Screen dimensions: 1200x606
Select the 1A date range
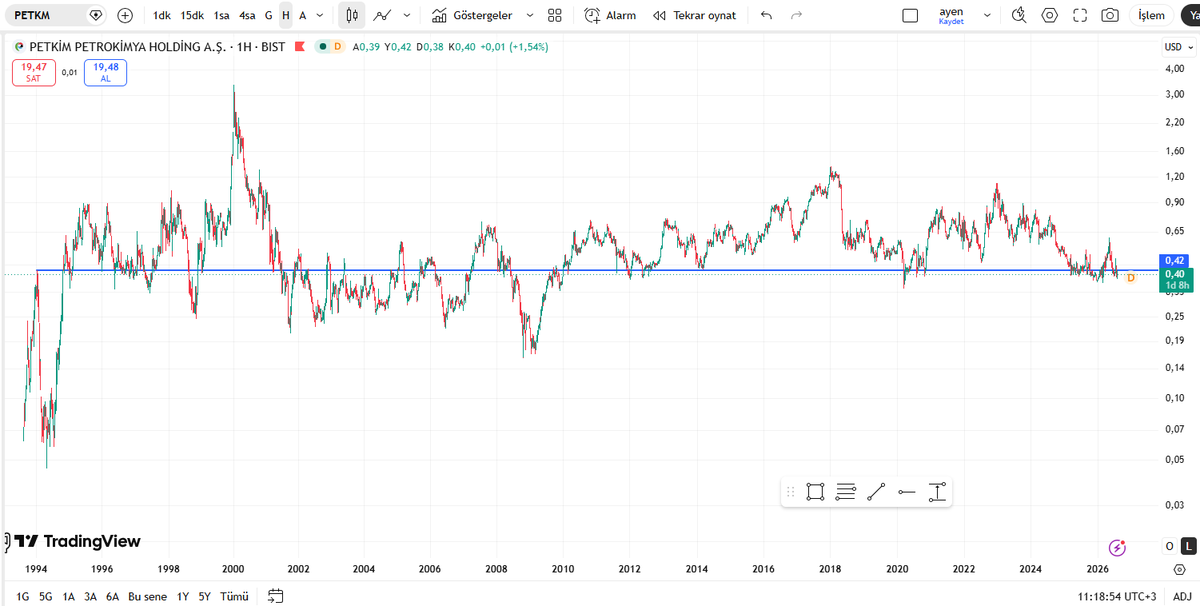[69, 596]
